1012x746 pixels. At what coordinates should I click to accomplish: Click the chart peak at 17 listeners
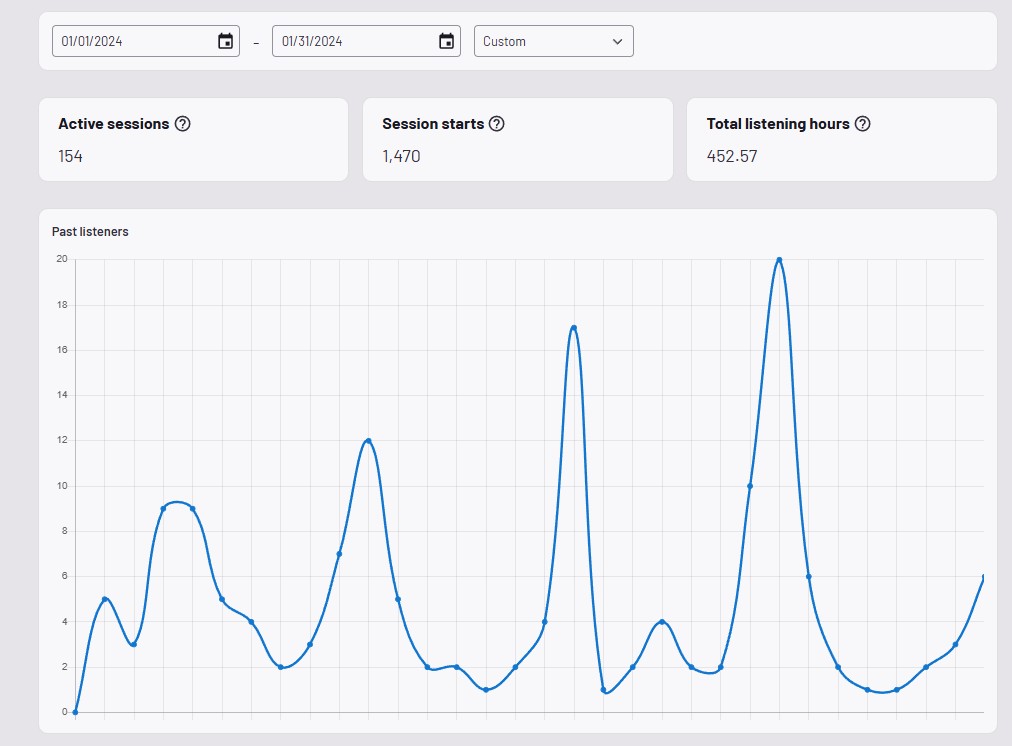click(573, 328)
